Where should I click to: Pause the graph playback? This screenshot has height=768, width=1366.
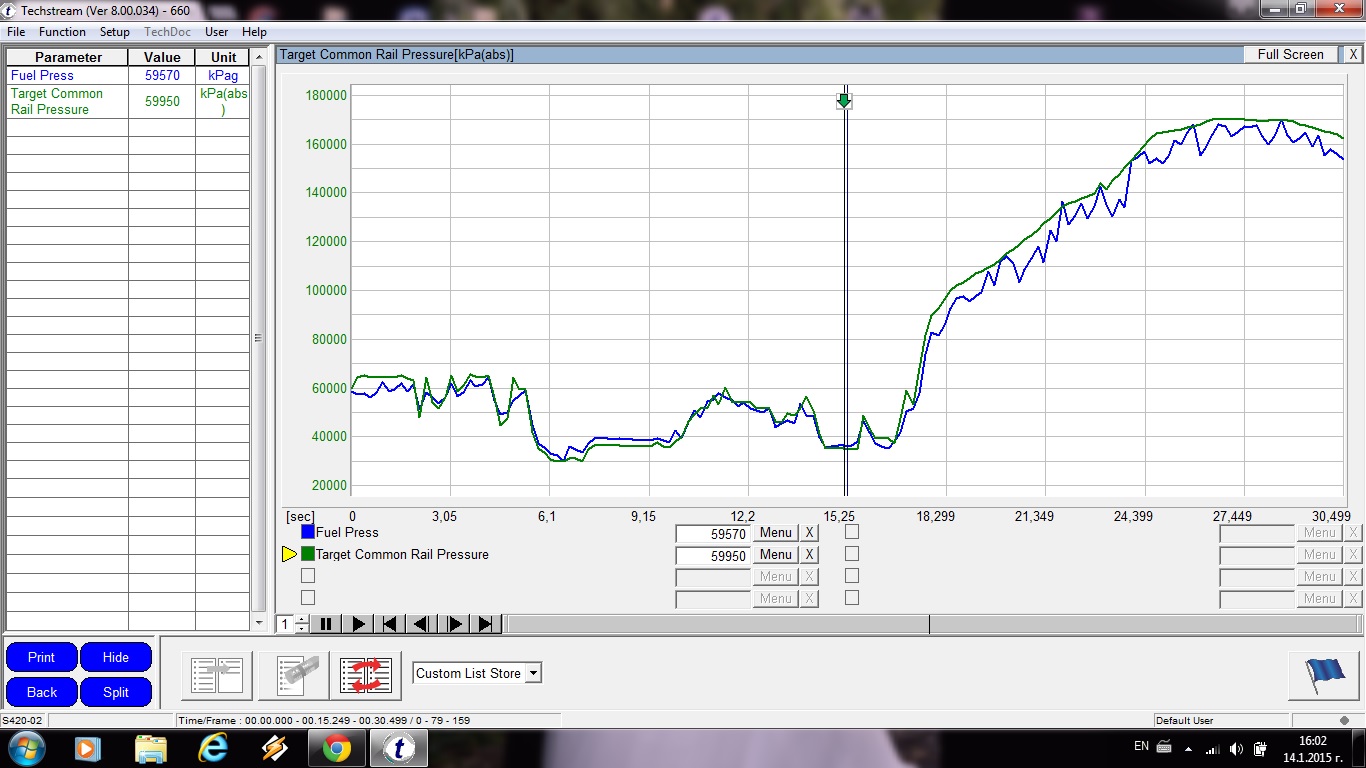point(325,624)
